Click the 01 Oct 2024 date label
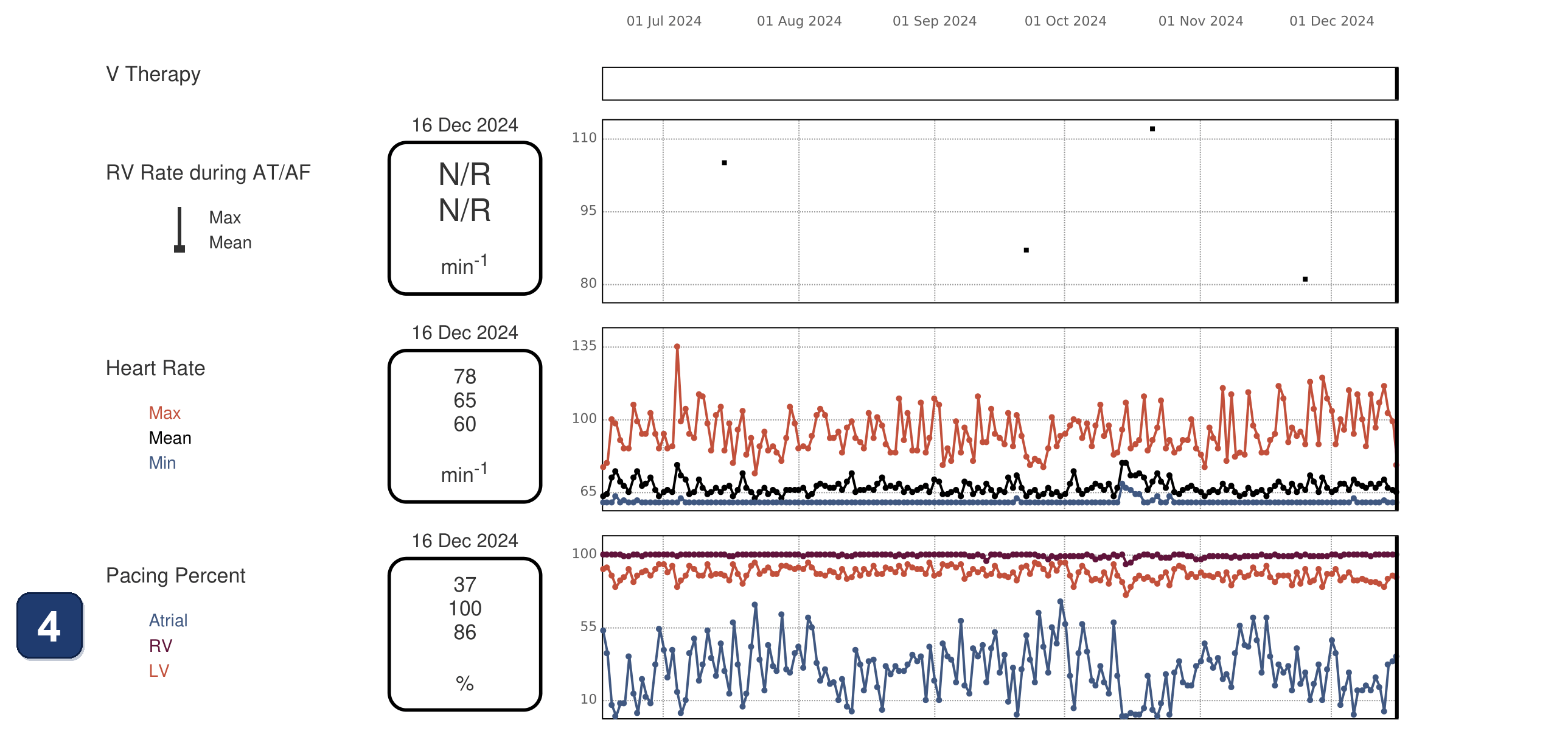The width and height of the screenshot is (1568, 731). point(1065,21)
